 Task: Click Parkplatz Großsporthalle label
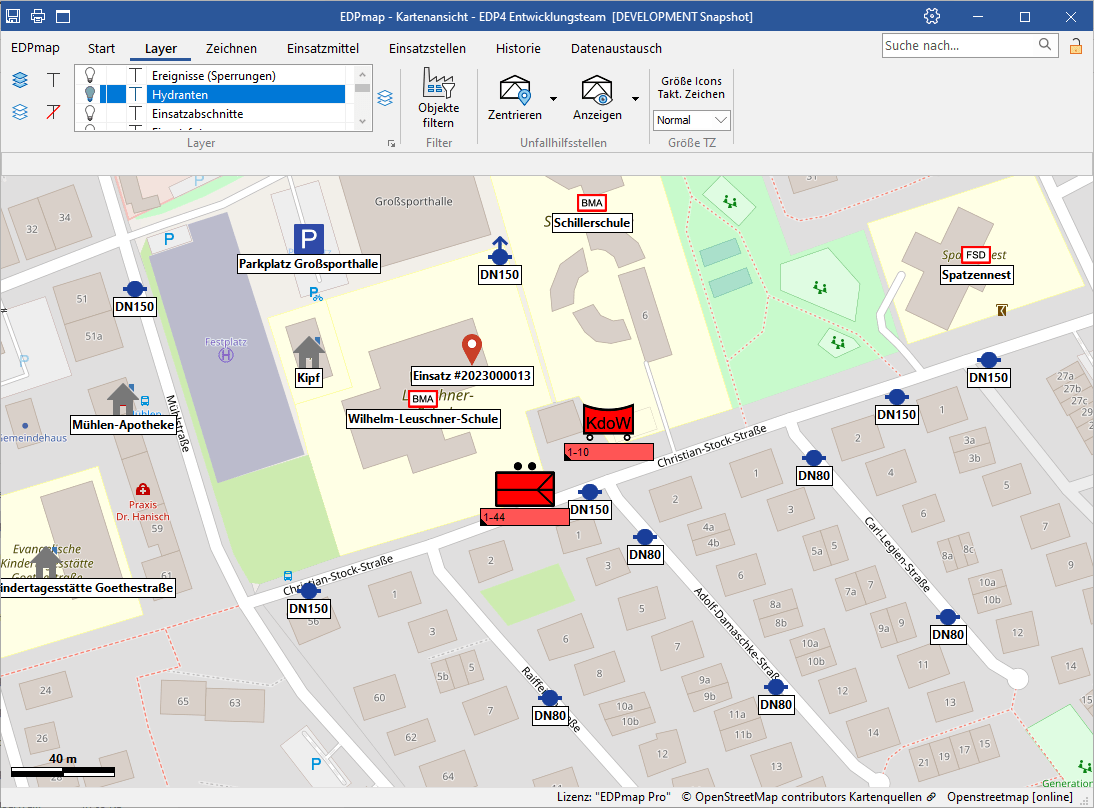point(308,264)
